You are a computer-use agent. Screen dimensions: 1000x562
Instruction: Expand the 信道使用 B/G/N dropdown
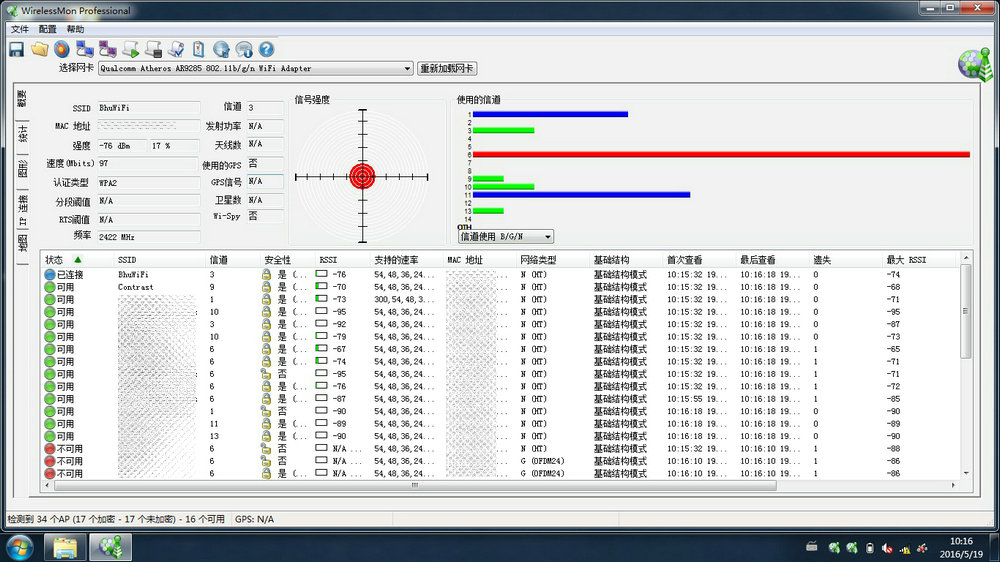tap(547, 237)
